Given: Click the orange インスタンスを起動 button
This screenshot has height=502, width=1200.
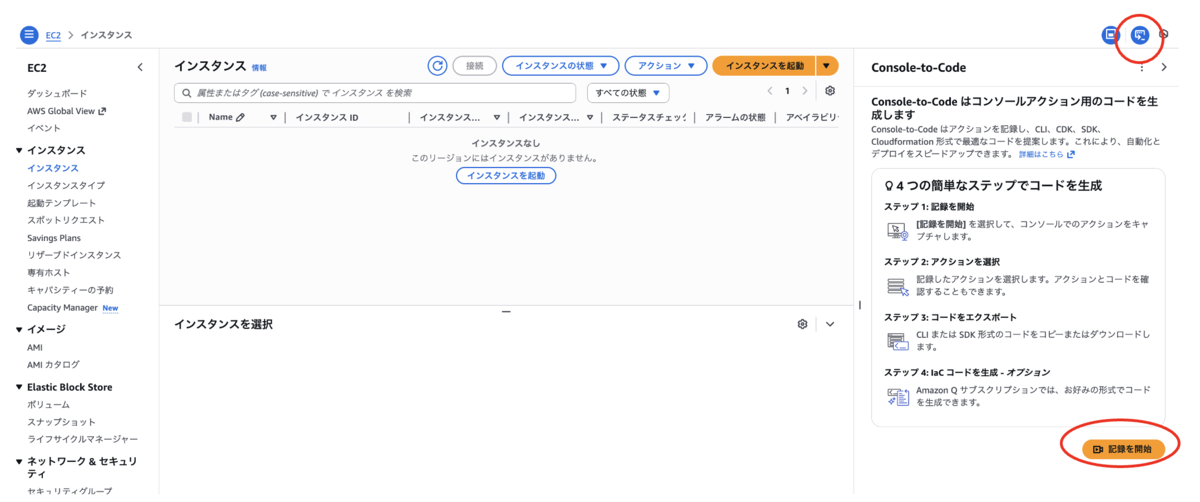Looking at the screenshot, I should [x=764, y=66].
